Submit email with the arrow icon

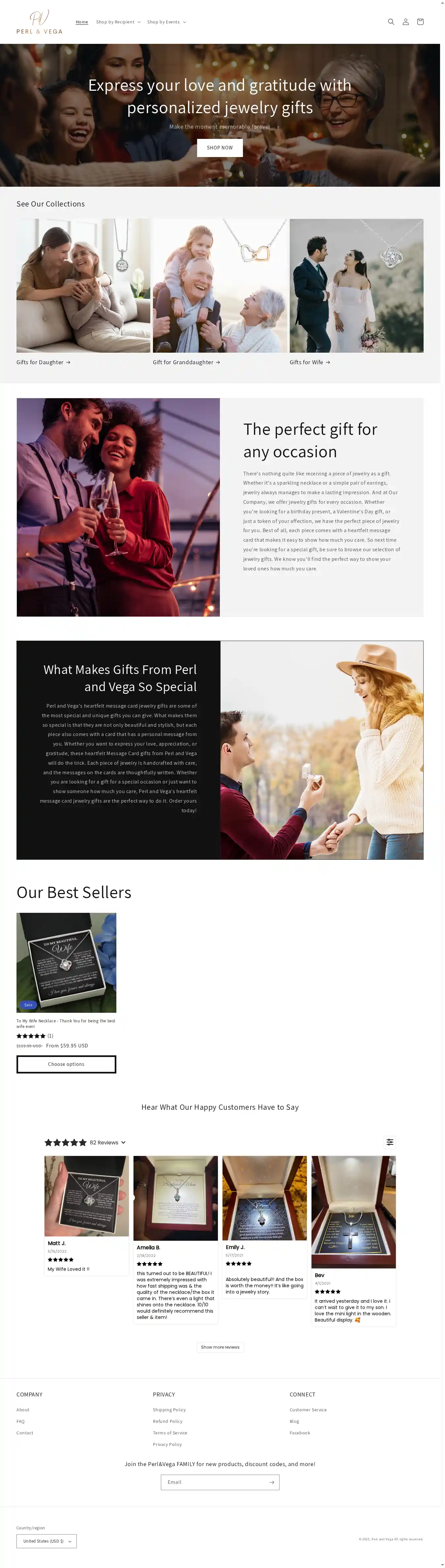[x=271, y=1482]
